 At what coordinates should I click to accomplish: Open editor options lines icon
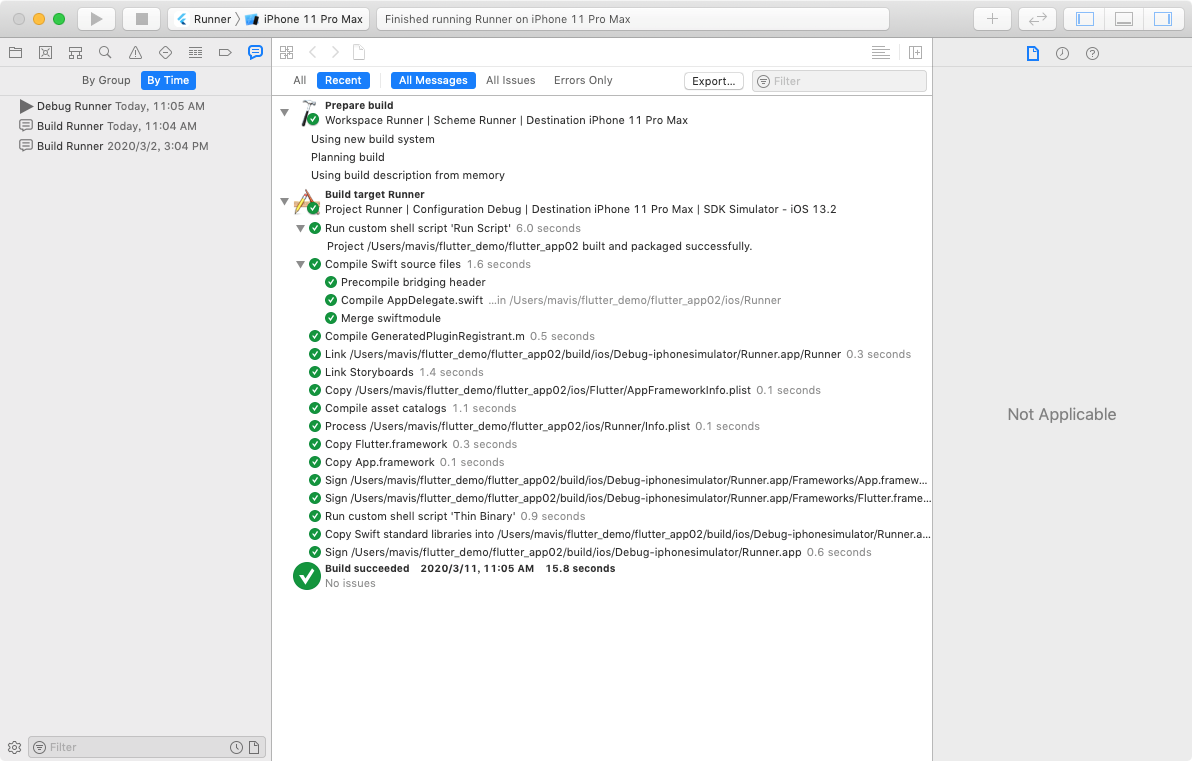pyautogui.click(x=880, y=52)
